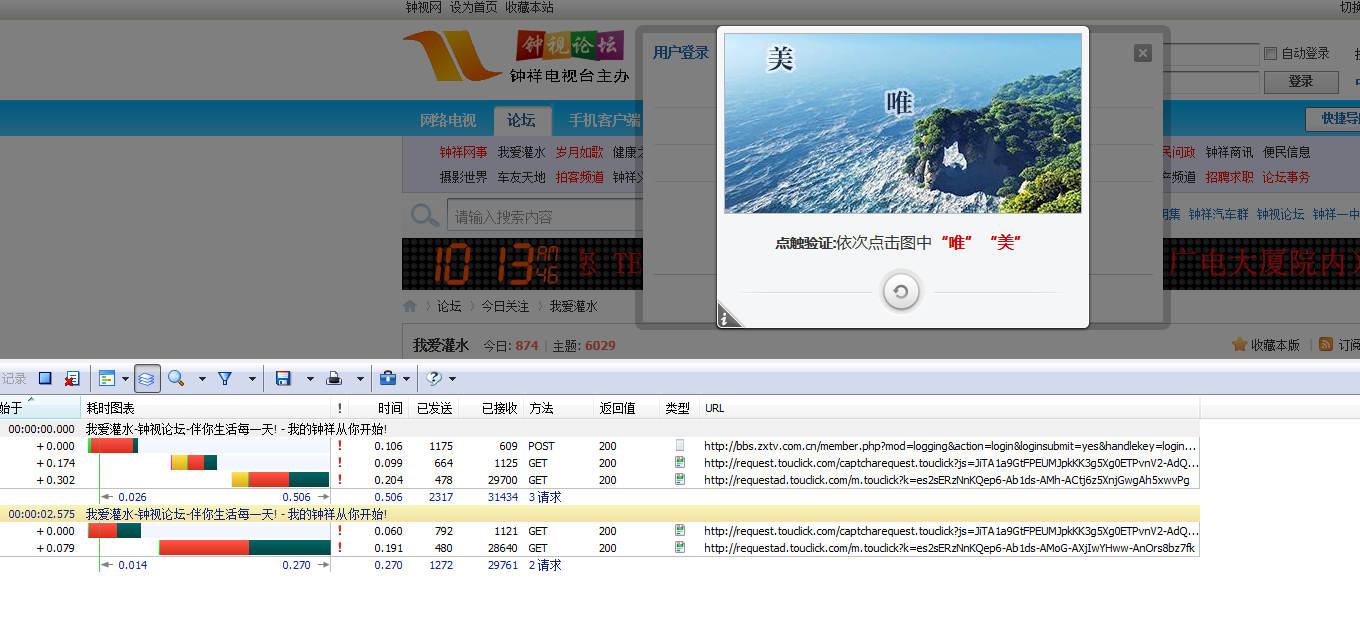Expand dropdown arrow beside the Filter icon
Viewport: 1360px width, 643px height.
pyautogui.click(x=252, y=380)
